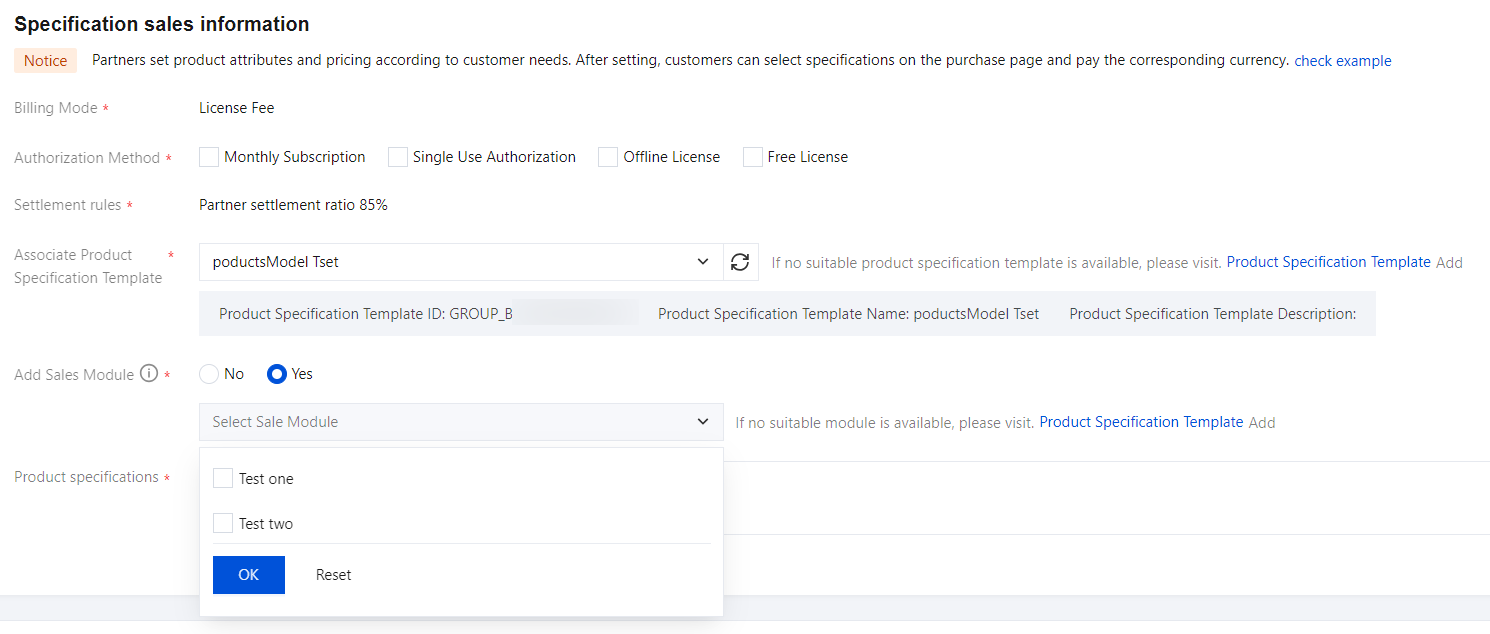Viewport: 1490px width, 634px height.
Task: Check the Offline License checkbox
Action: 607,156
